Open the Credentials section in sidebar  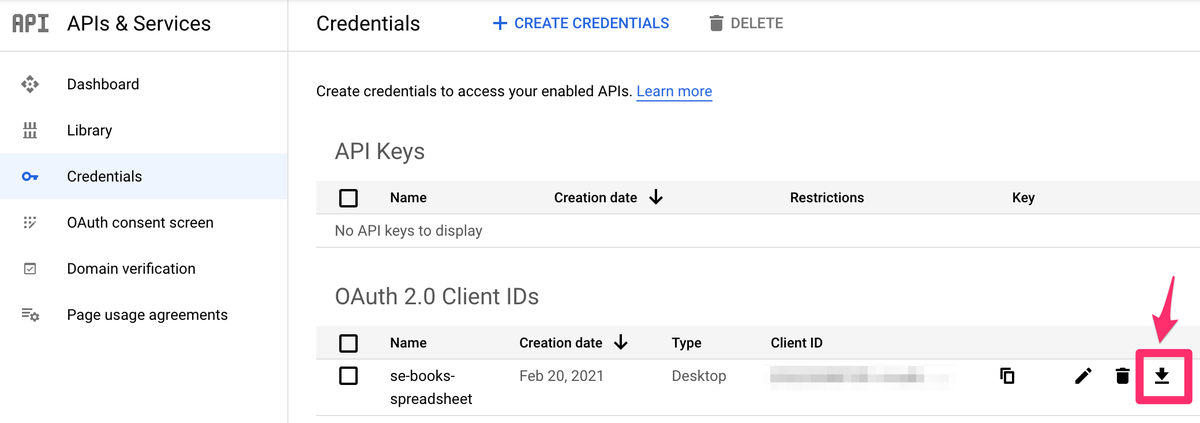coord(104,176)
